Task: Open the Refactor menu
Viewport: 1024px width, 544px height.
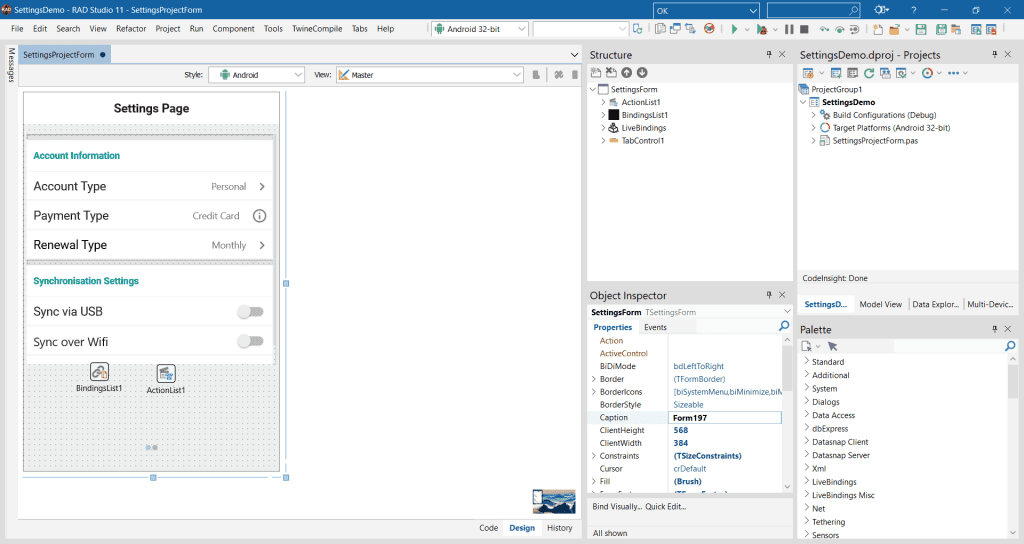Action: point(131,29)
